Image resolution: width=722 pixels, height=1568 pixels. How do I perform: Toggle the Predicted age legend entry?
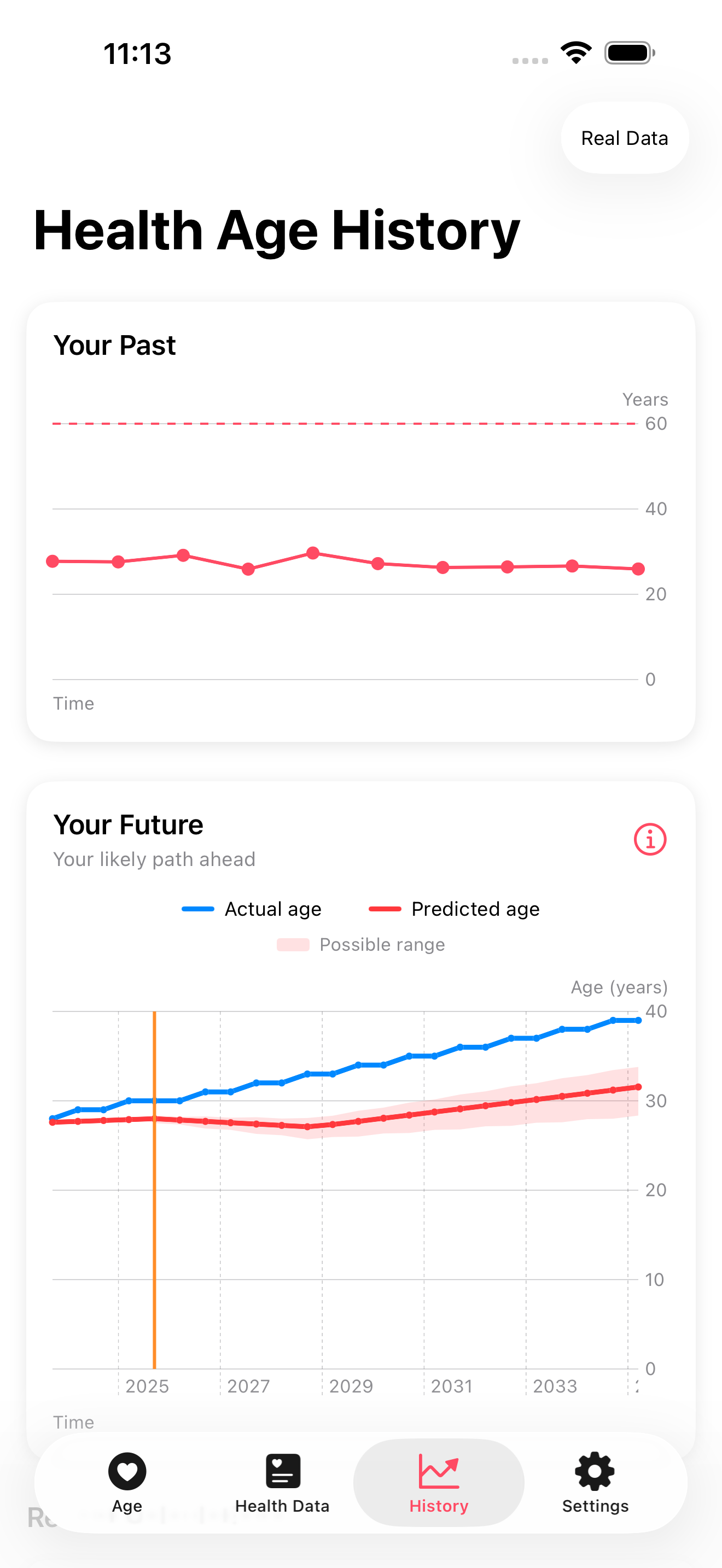tap(454, 909)
